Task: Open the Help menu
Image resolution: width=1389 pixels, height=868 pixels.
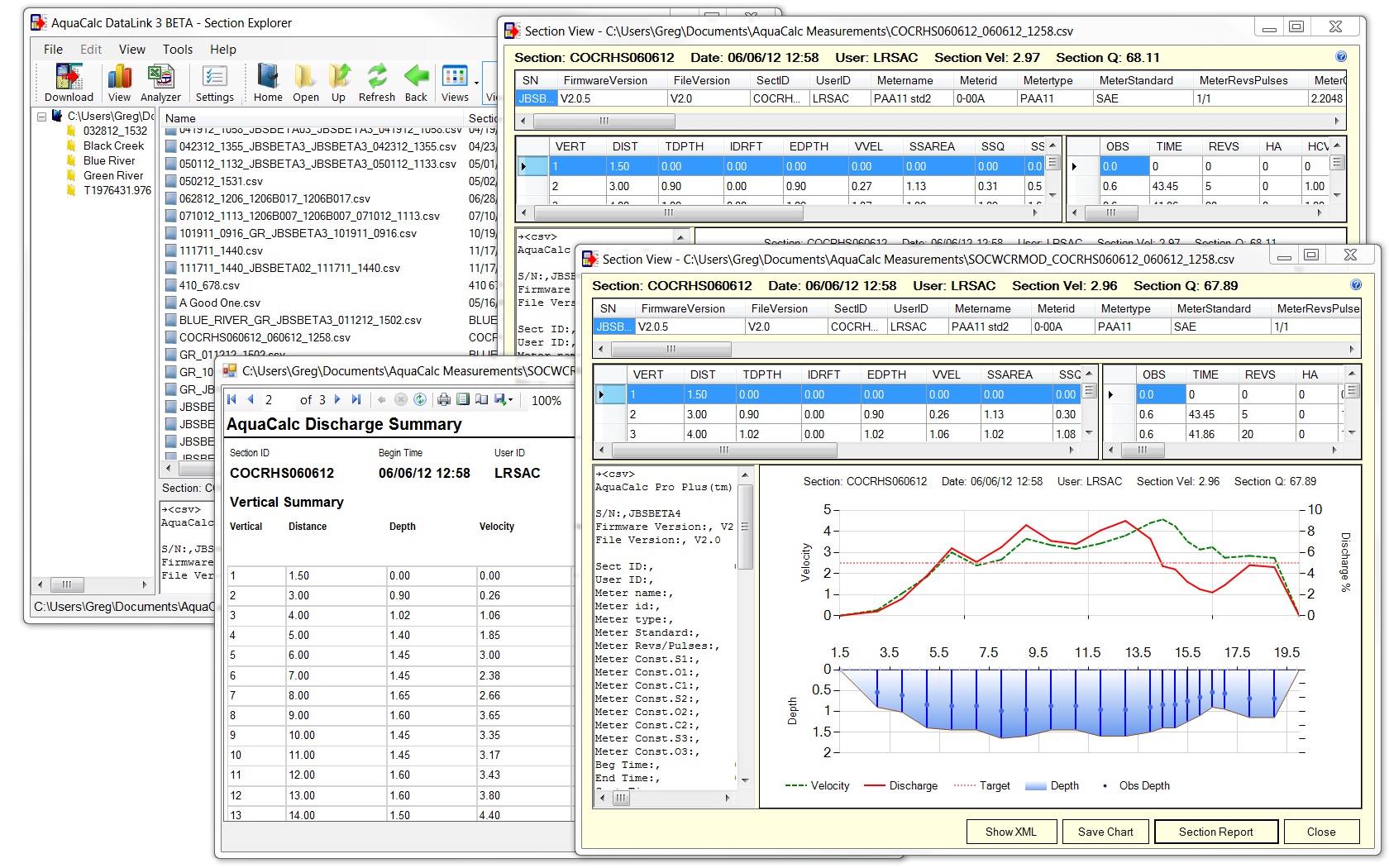Action: (223, 50)
